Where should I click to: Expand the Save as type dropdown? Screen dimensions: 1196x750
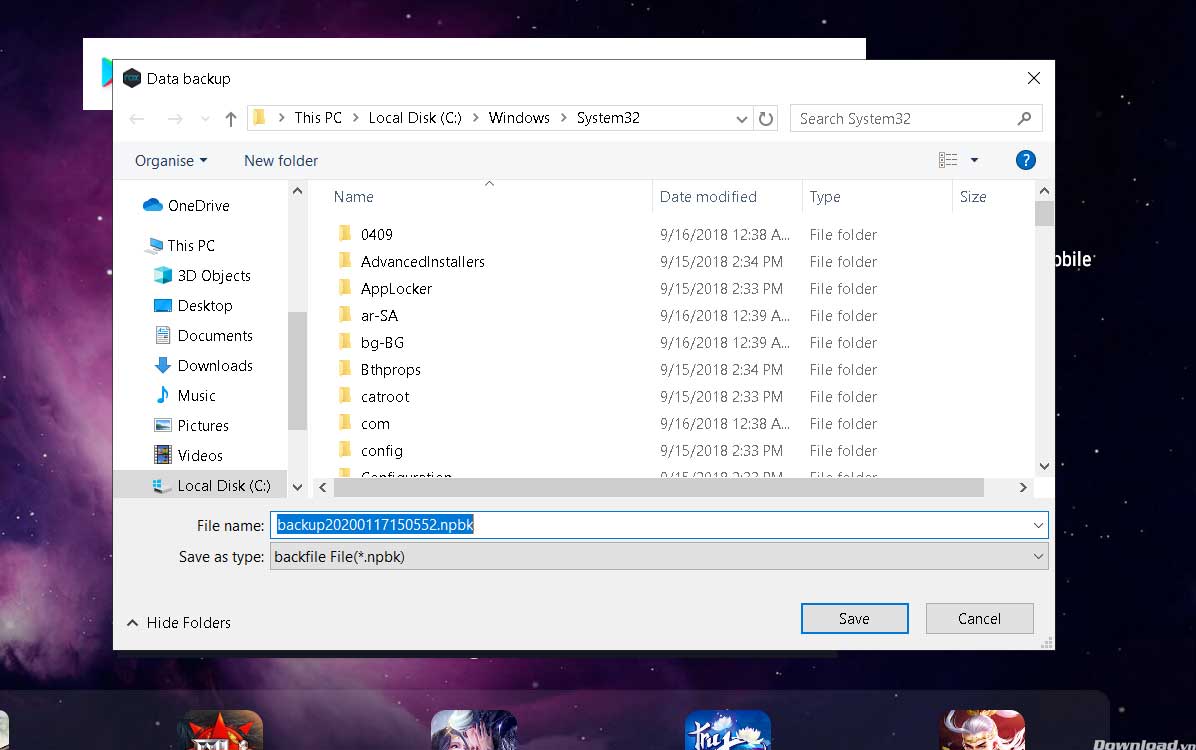(x=1038, y=557)
